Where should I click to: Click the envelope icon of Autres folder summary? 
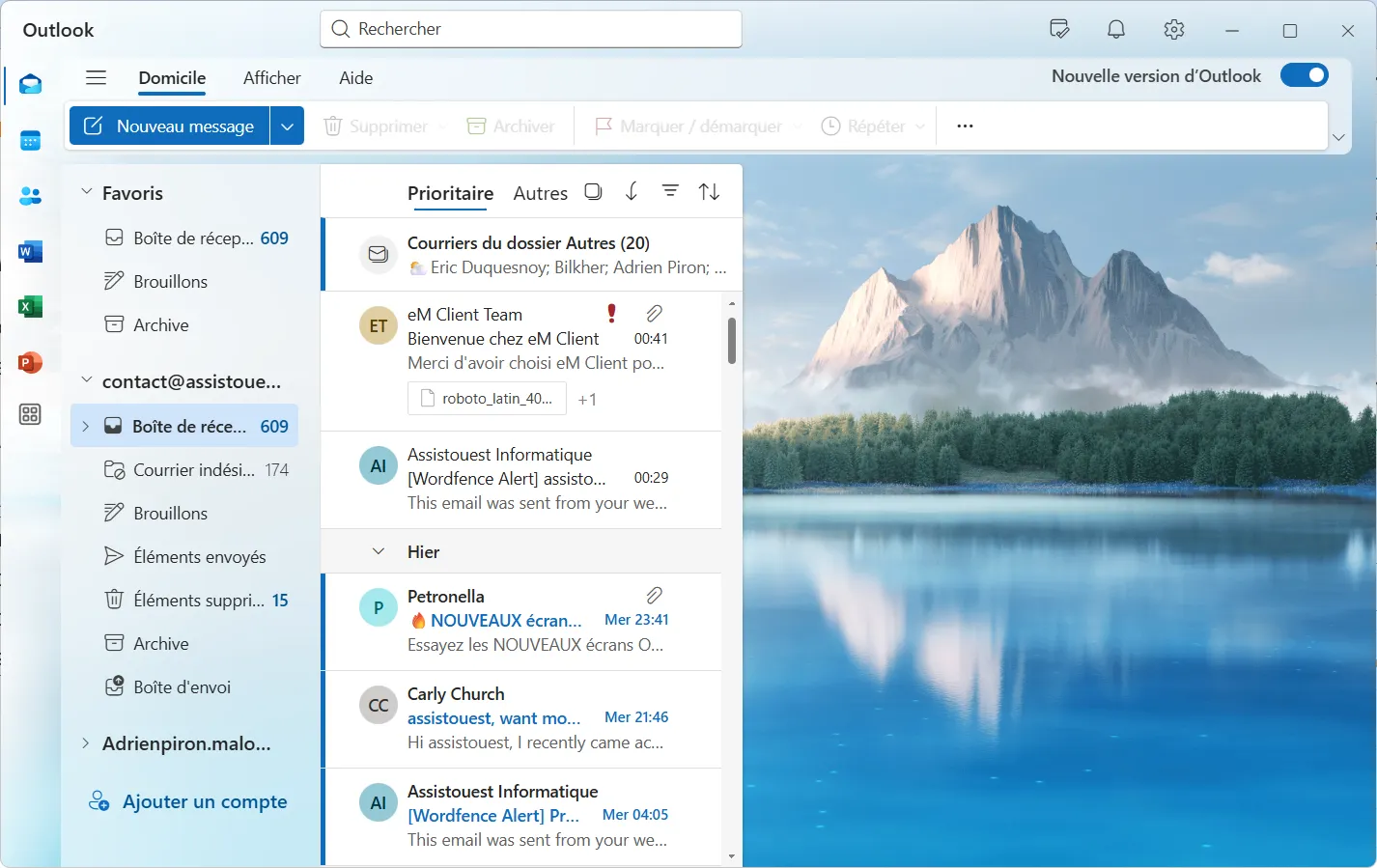coord(379,254)
